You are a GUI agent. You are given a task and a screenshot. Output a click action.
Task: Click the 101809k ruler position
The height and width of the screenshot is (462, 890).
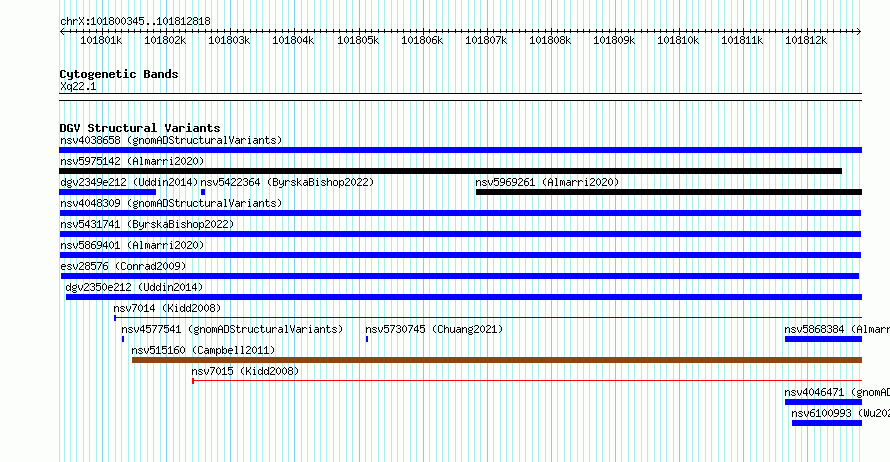tap(614, 40)
